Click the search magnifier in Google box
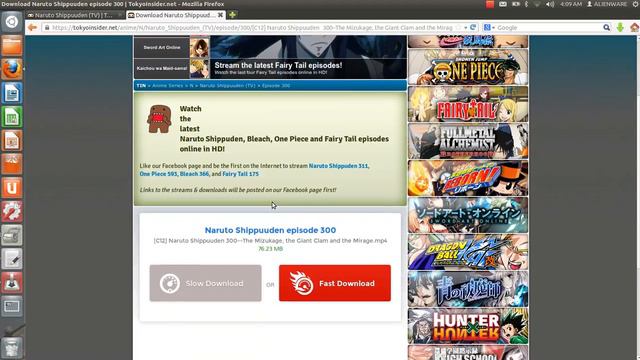Viewport: 640px width, 360px height. (x=607, y=27)
